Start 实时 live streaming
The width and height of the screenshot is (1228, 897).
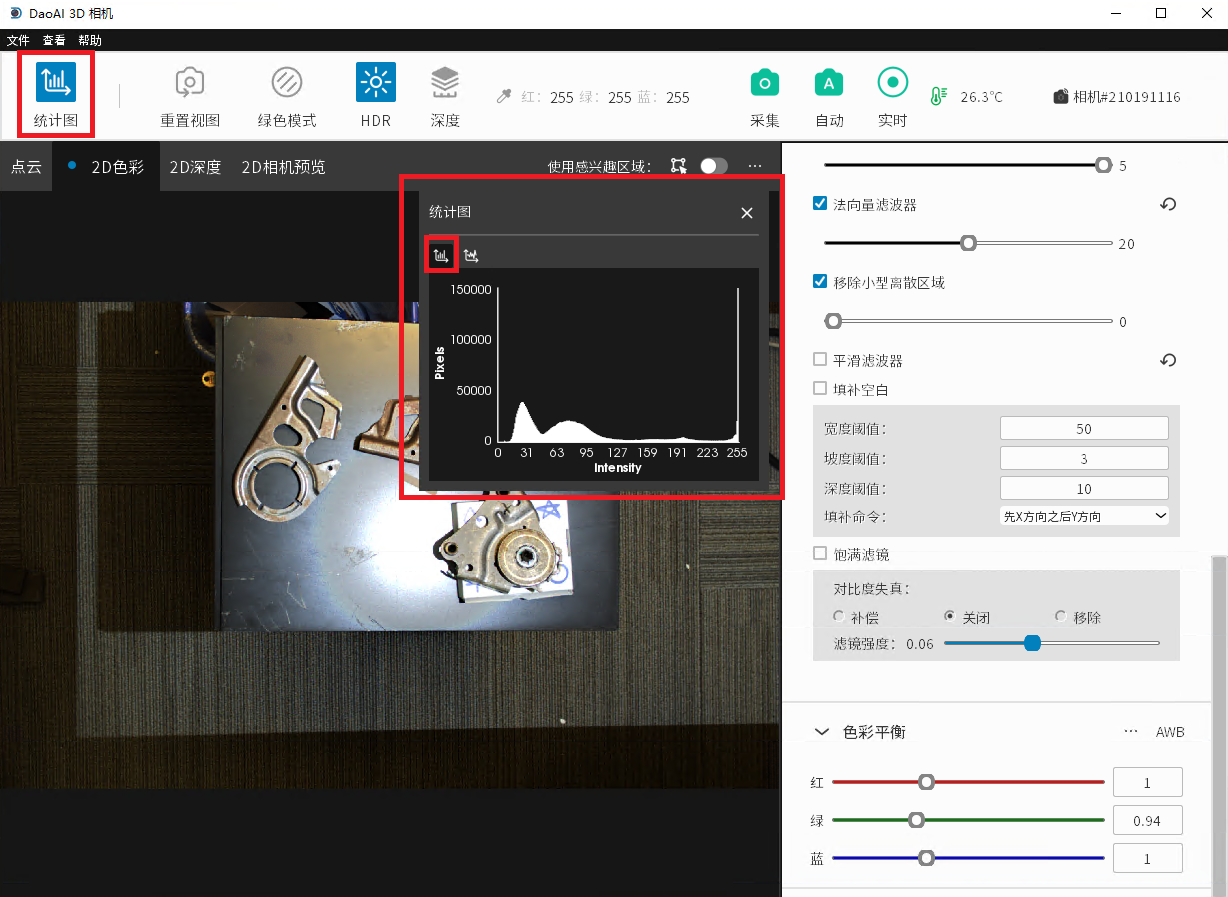892,83
